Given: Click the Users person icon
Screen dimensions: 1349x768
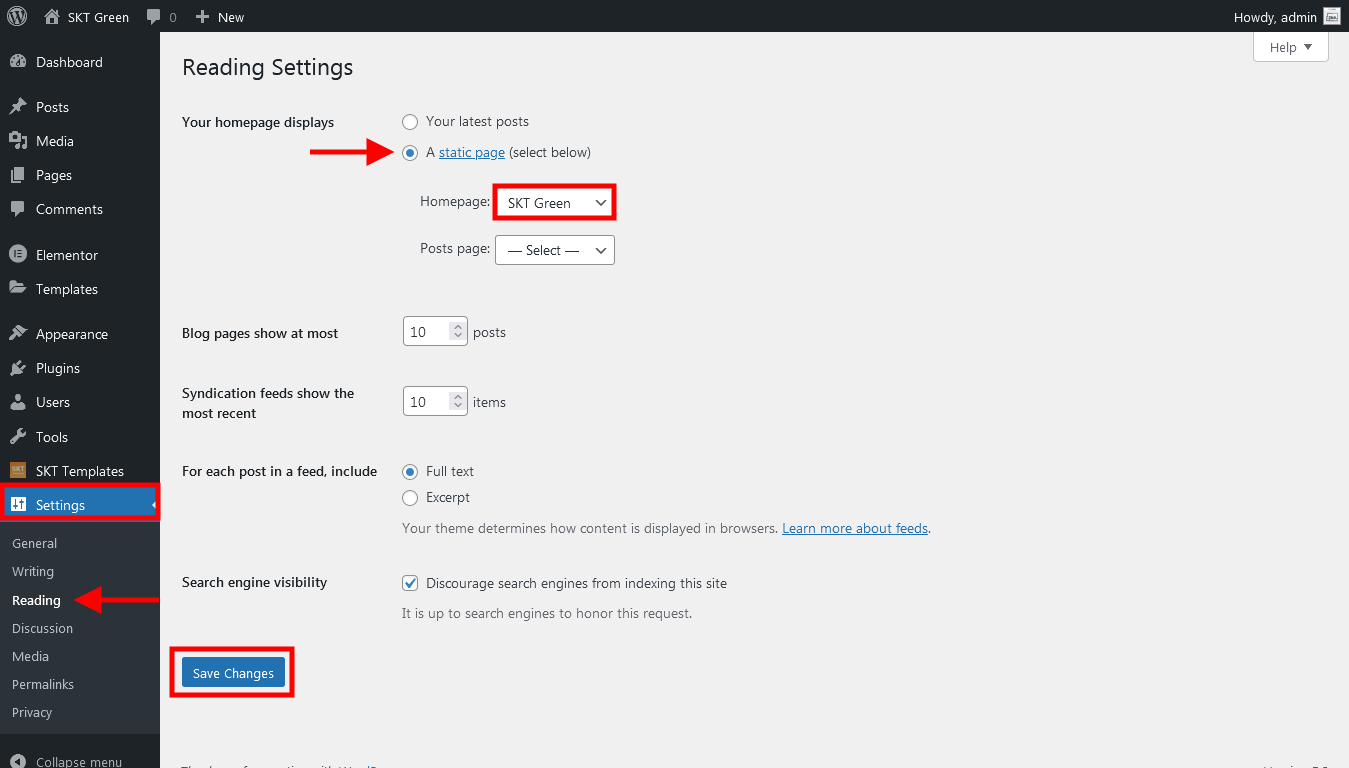Looking at the screenshot, I should 18,402.
